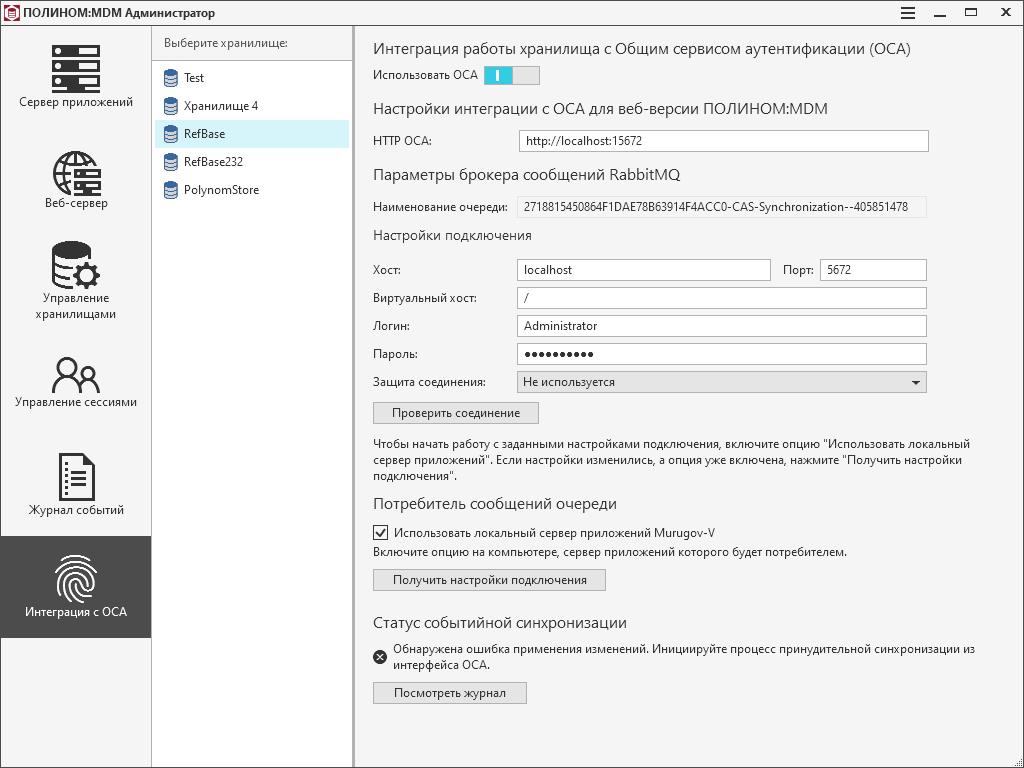This screenshot has height=768, width=1024.
Task: Click the Порт input field
Action: [x=872, y=270]
